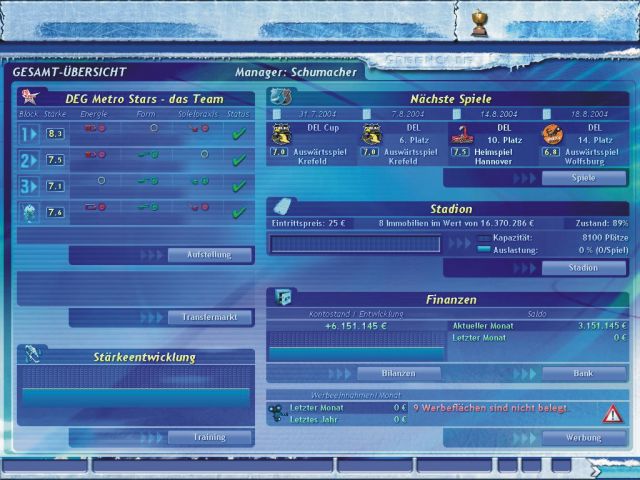This screenshot has width=640, height=480.
Task: Click the arrows left of the Spiele button
Action: tap(524, 178)
